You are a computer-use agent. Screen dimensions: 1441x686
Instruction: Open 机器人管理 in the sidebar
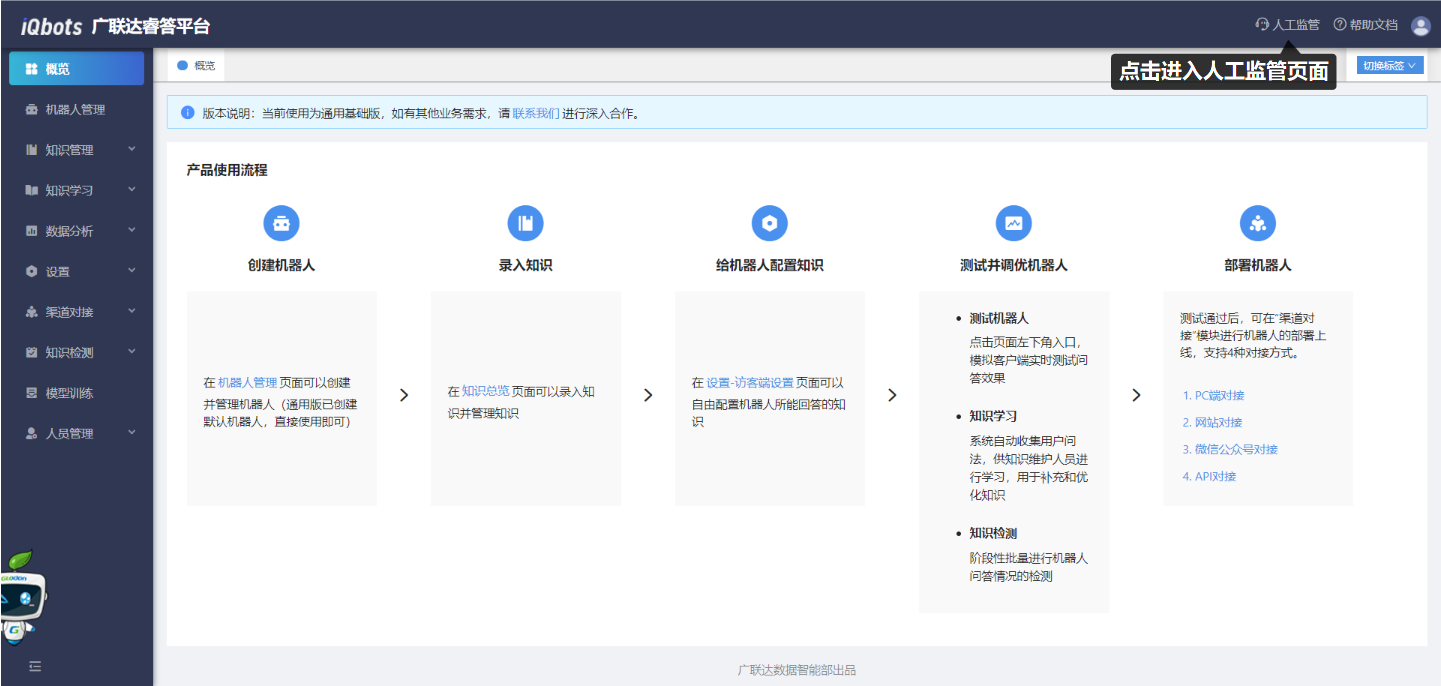75,110
